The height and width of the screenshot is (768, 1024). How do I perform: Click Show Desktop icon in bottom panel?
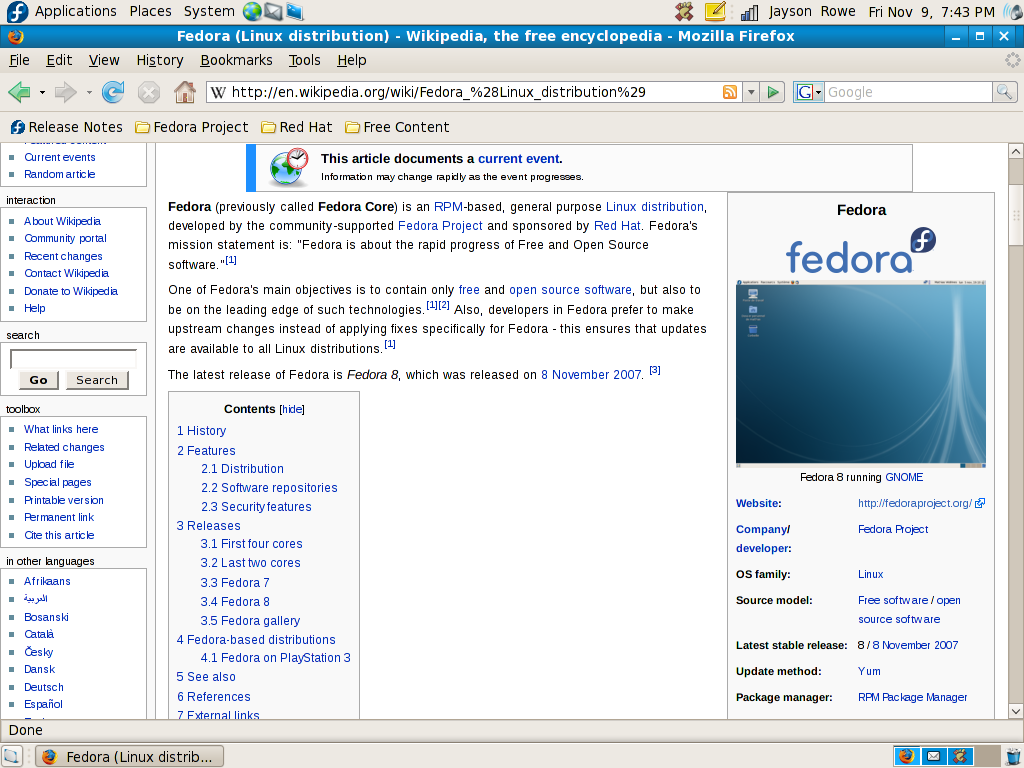pyautogui.click(x=11, y=756)
